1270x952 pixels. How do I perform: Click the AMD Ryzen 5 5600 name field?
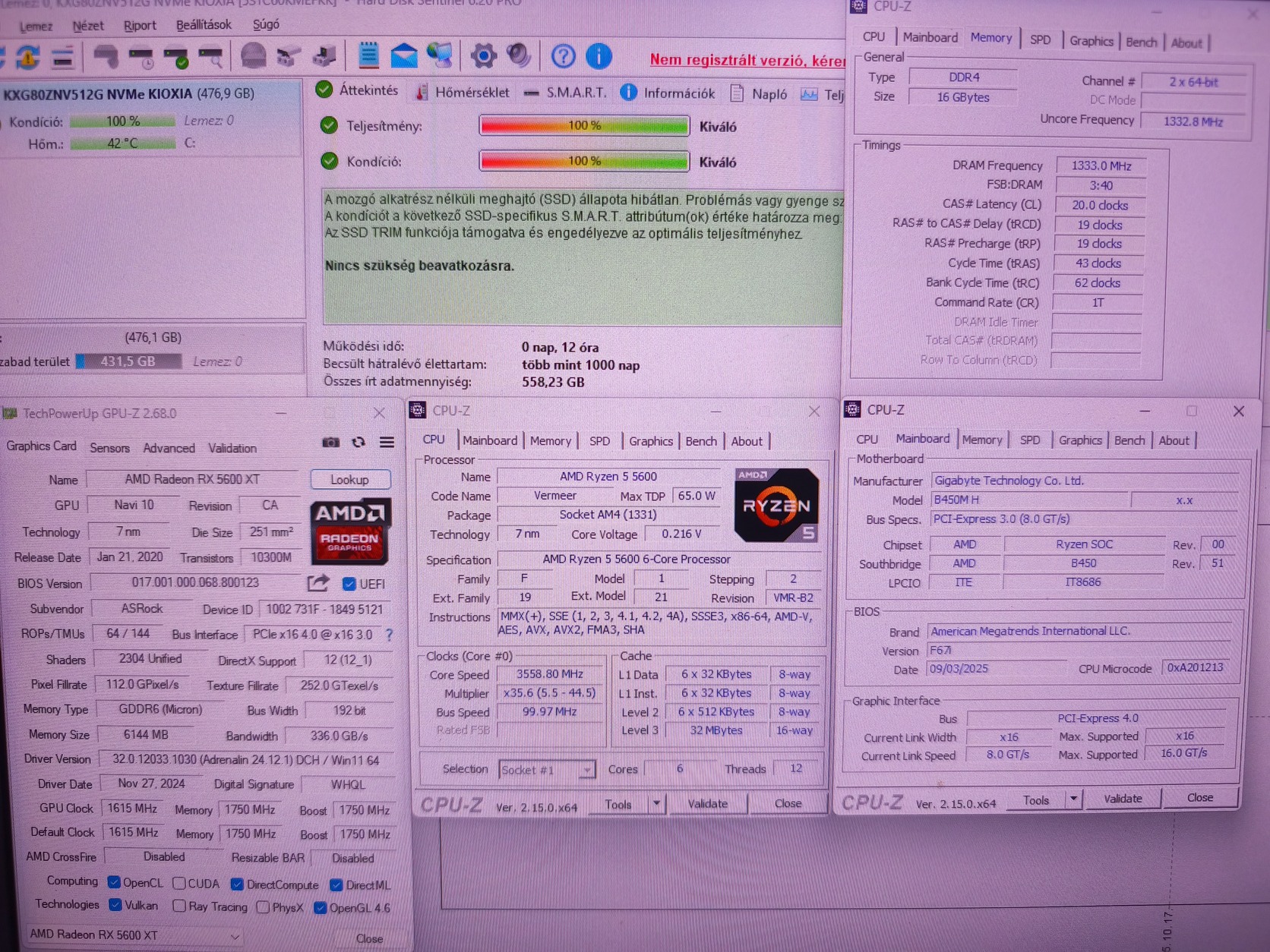[608, 477]
